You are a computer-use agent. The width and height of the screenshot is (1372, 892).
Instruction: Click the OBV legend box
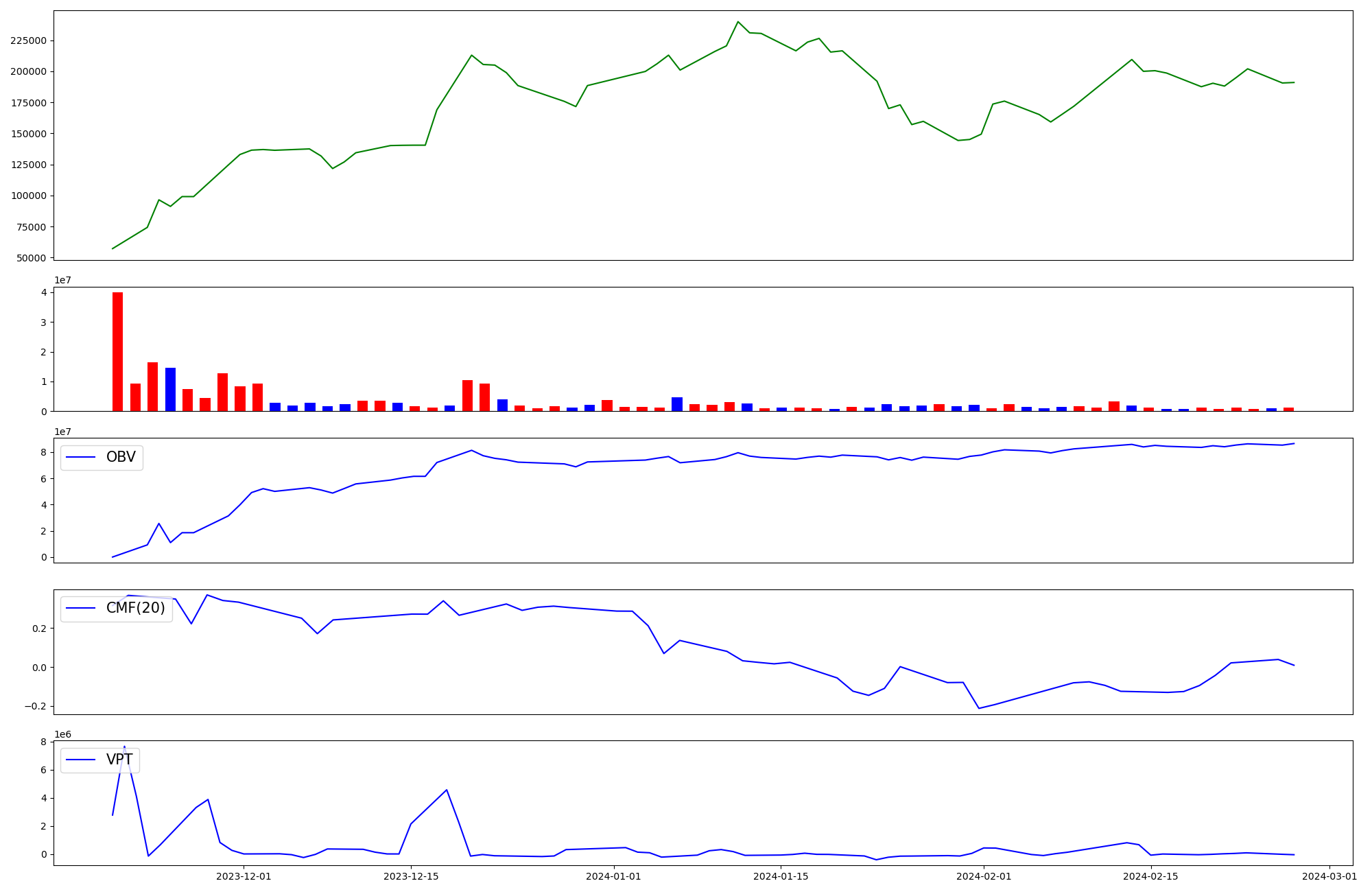tap(102, 458)
